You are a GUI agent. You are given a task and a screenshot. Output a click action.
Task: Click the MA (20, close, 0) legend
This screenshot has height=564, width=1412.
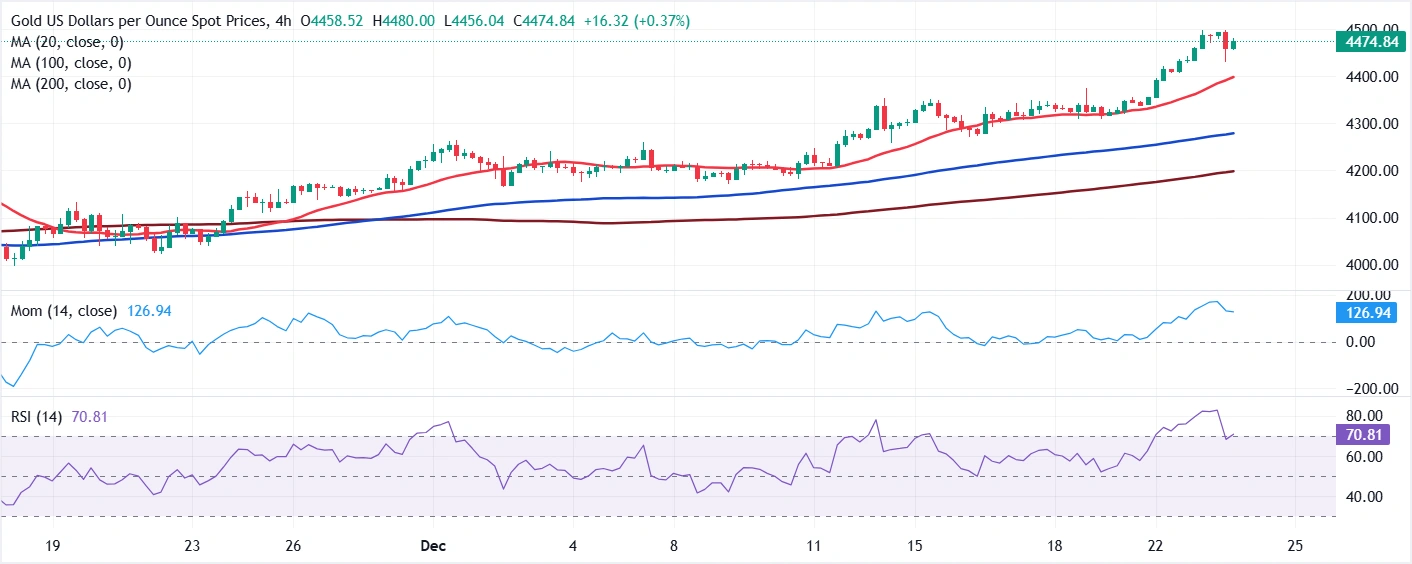click(x=67, y=42)
